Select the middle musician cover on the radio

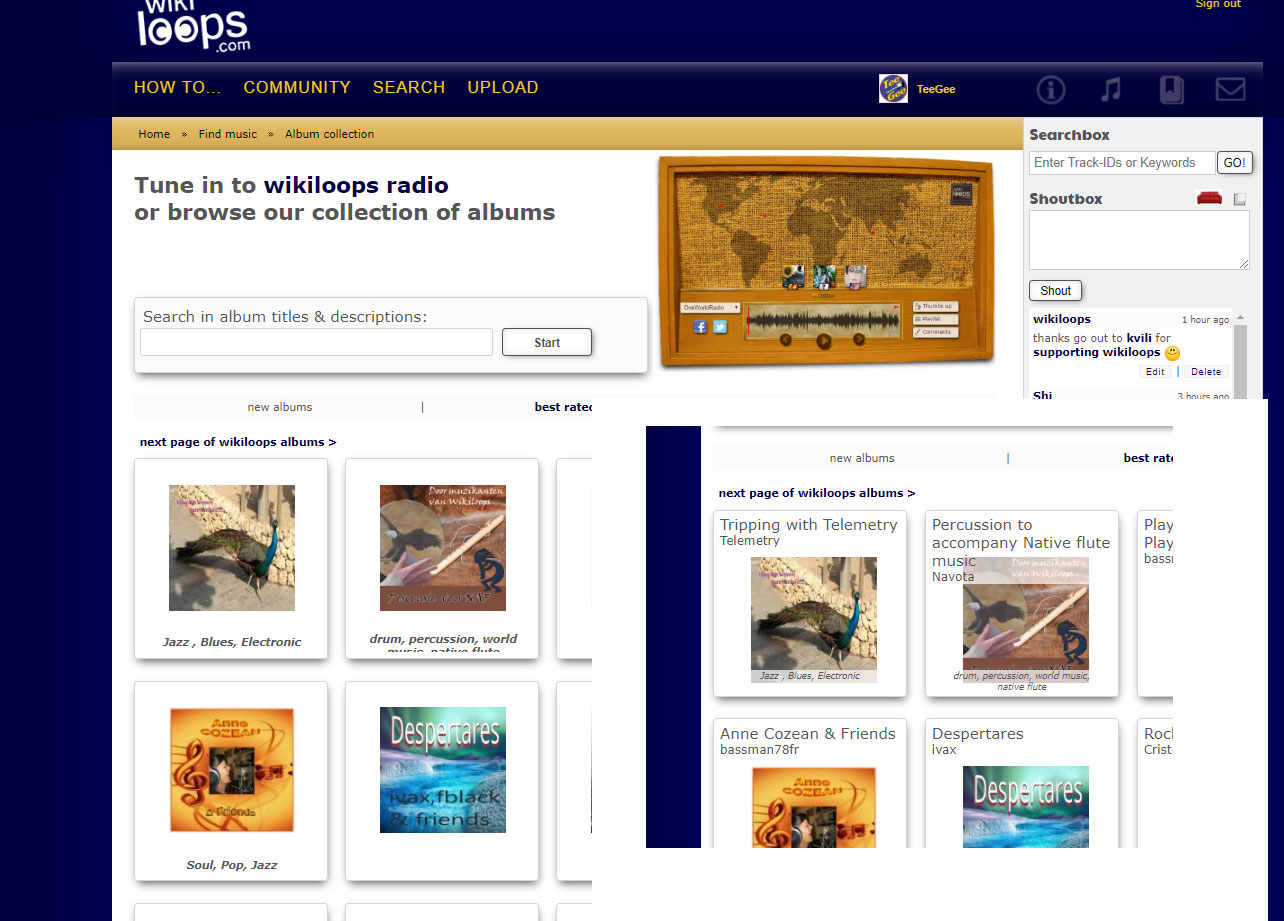(824, 277)
